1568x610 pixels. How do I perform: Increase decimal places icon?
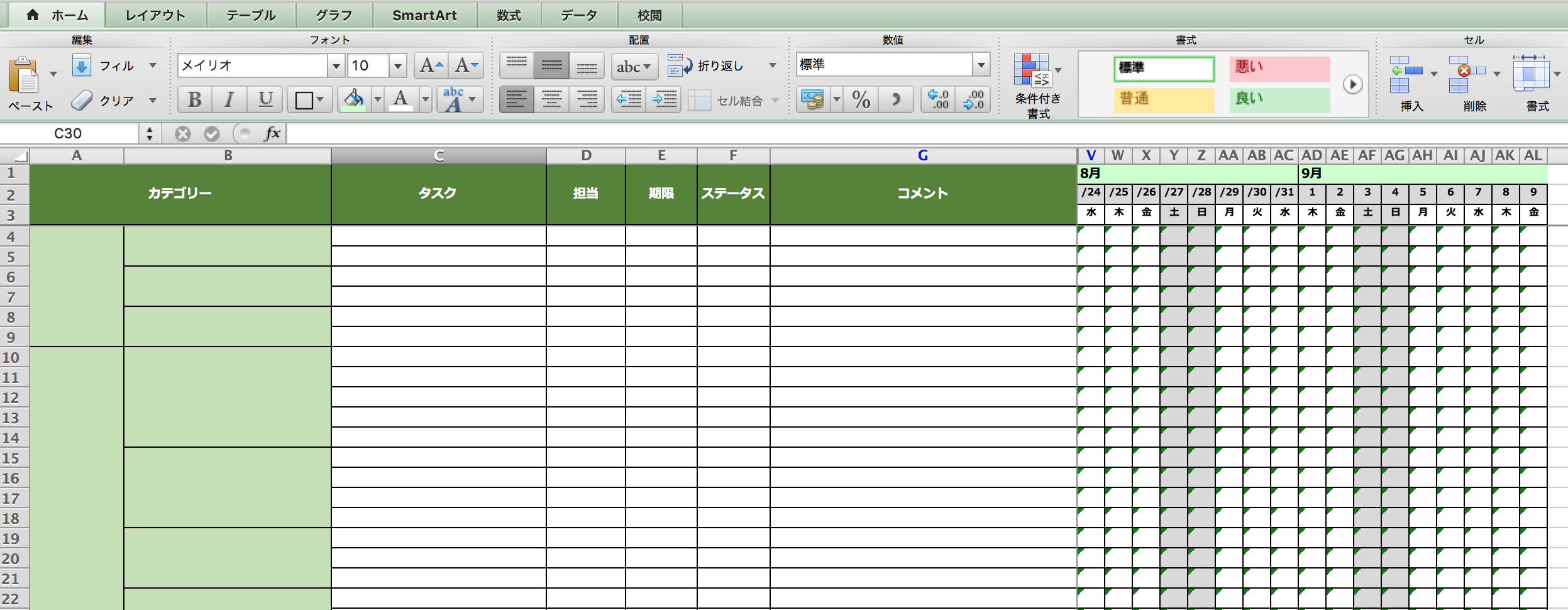pyautogui.click(x=939, y=99)
